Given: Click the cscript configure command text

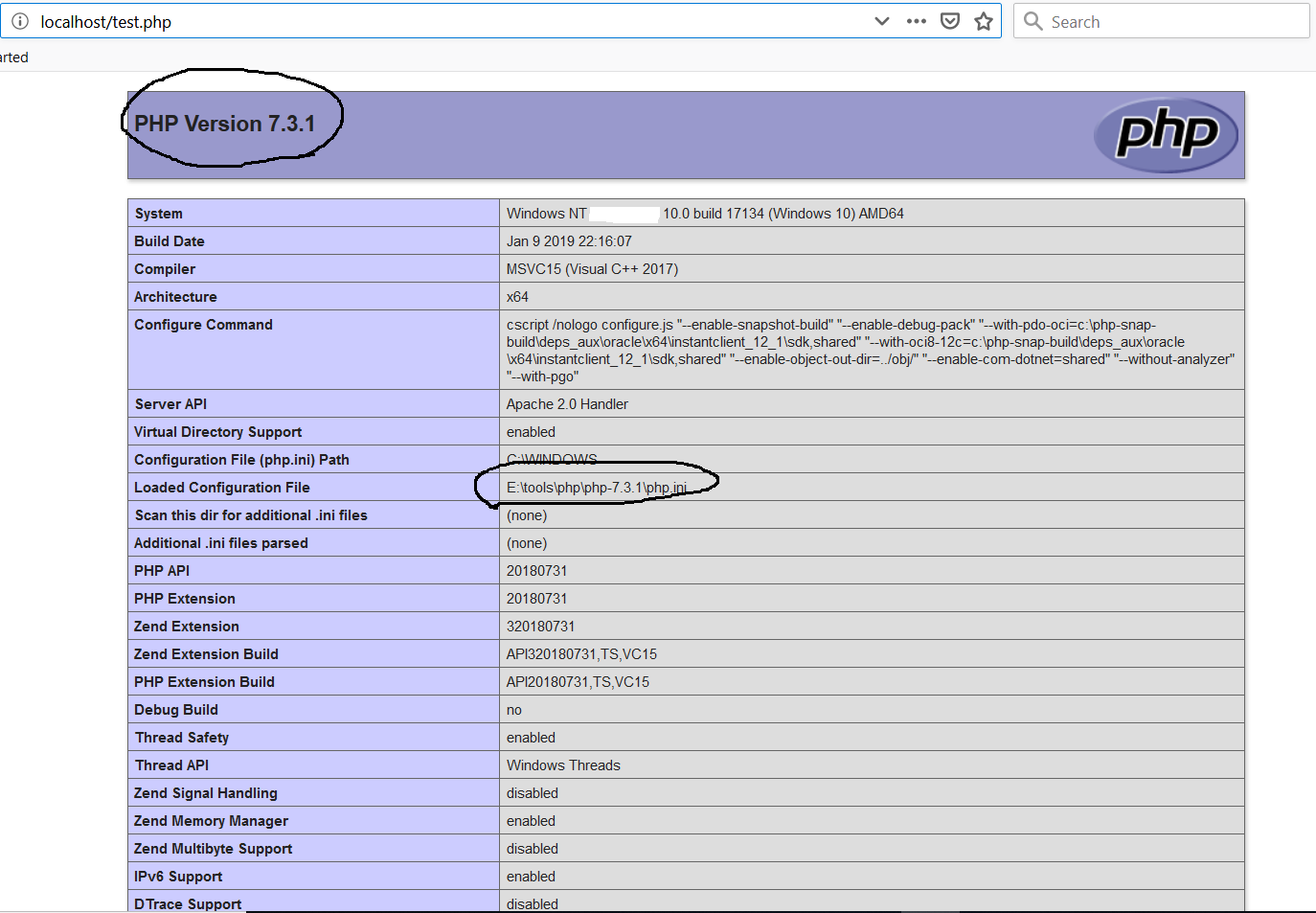Looking at the screenshot, I should click(x=871, y=351).
